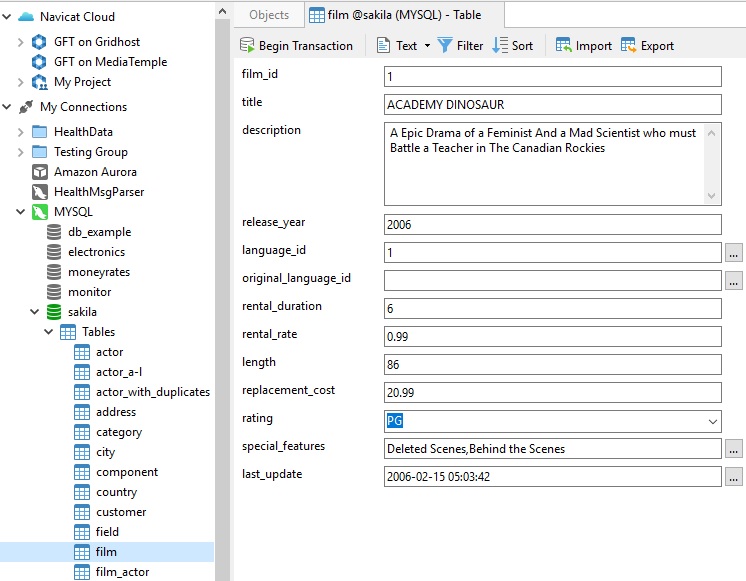Click into the rental_rate field

click(x=552, y=336)
